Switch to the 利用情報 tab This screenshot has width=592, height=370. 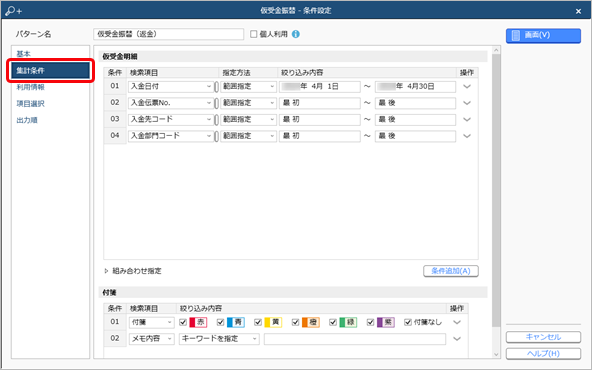coord(30,87)
